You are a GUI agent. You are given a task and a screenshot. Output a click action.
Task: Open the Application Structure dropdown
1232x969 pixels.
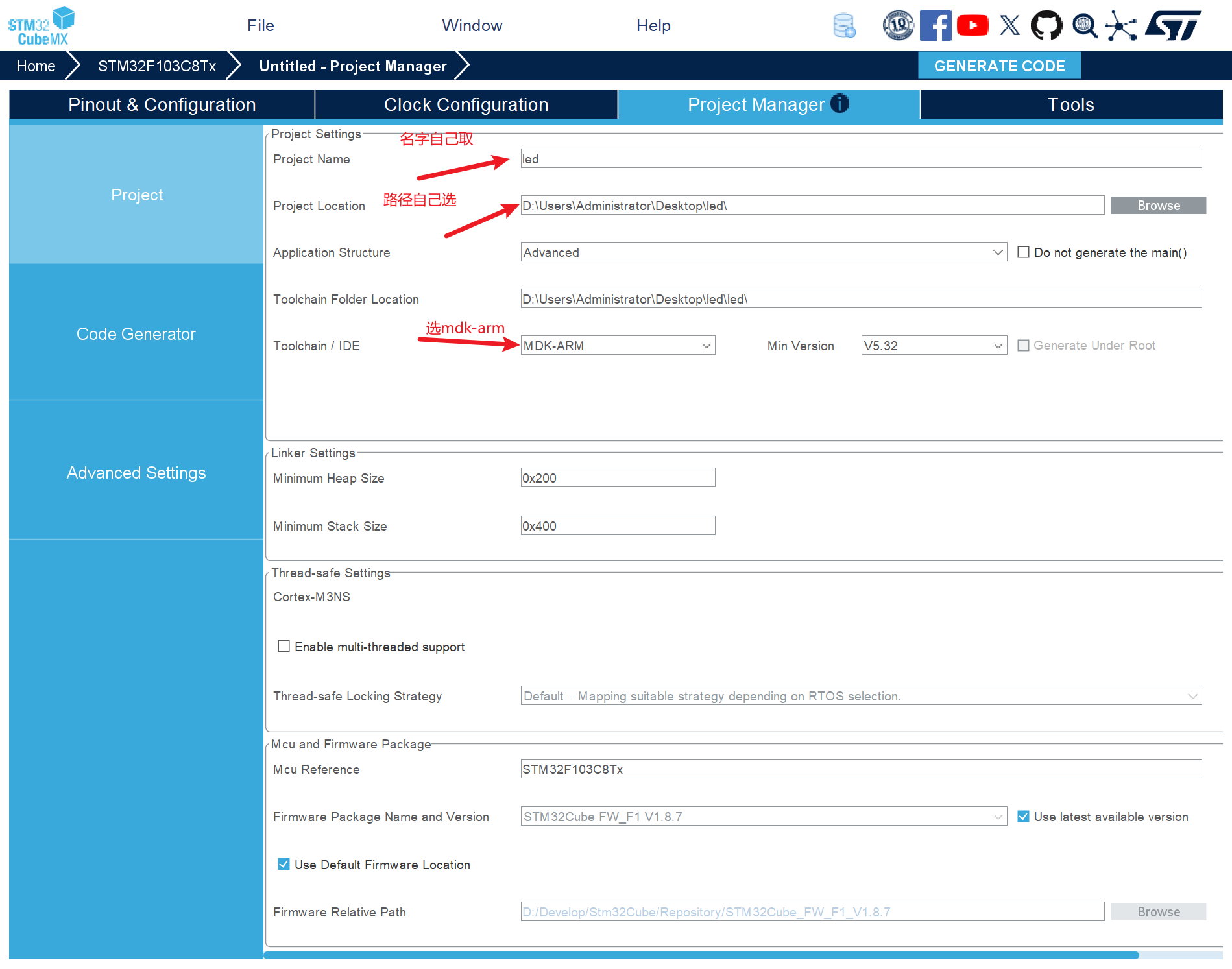click(x=764, y=252)
